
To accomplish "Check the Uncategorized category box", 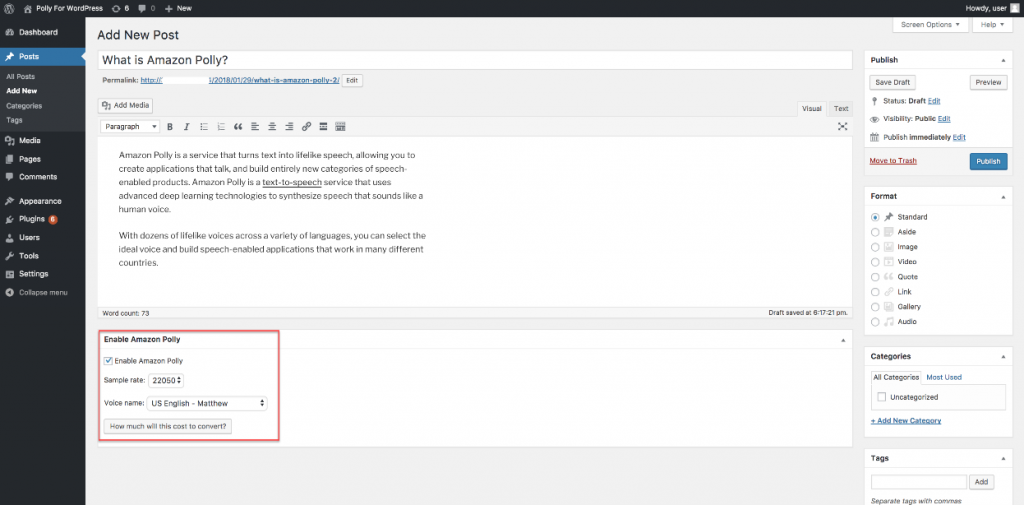I will (881, 397).
